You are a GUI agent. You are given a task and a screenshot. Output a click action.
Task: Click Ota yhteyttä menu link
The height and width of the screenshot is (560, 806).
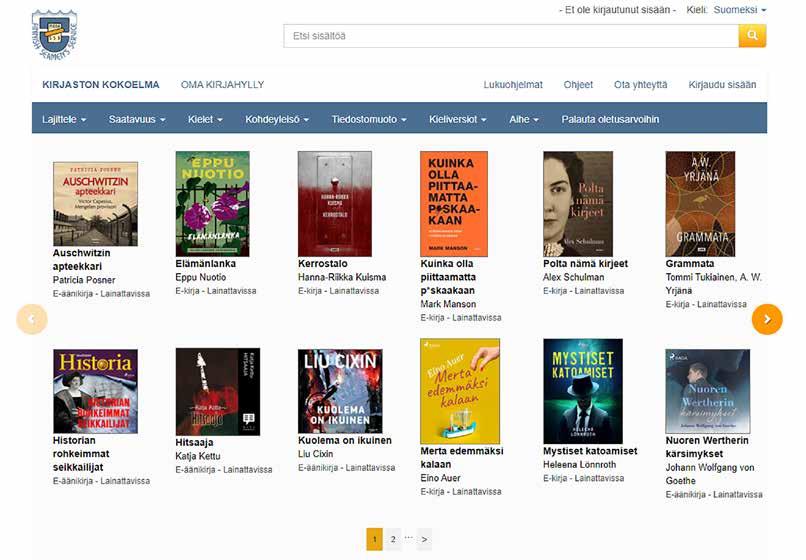coord(640,85)
